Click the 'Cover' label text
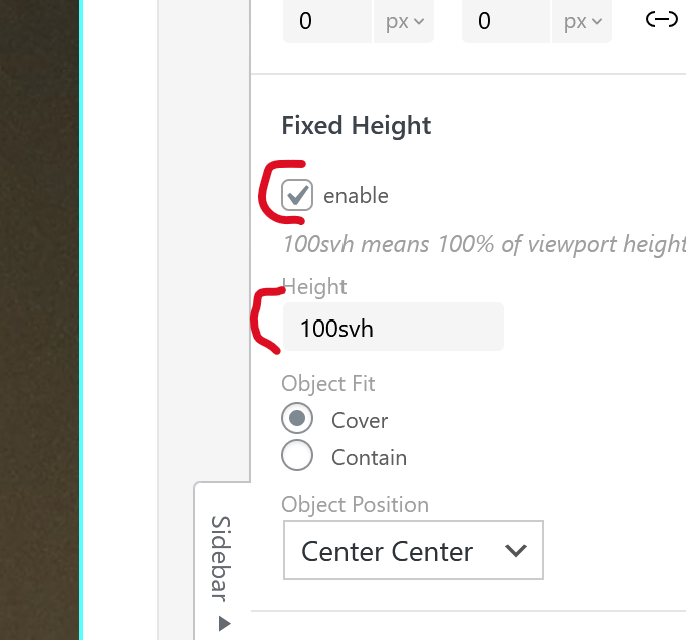The image size is (686, 640). 360,421
